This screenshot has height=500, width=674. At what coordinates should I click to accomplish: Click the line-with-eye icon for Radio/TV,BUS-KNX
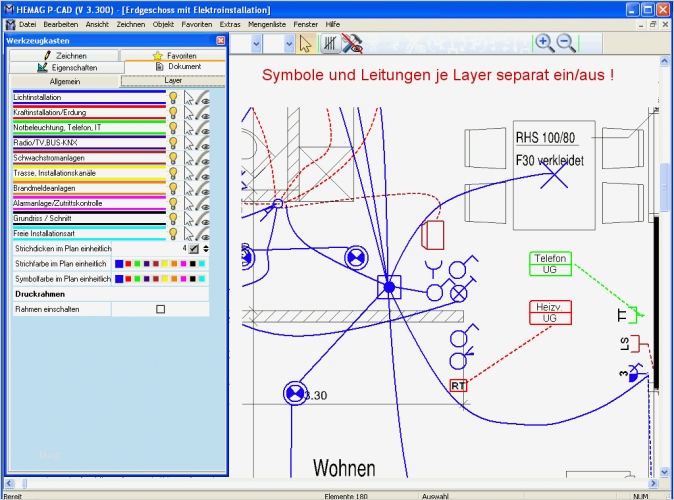(x=202, y=143)
